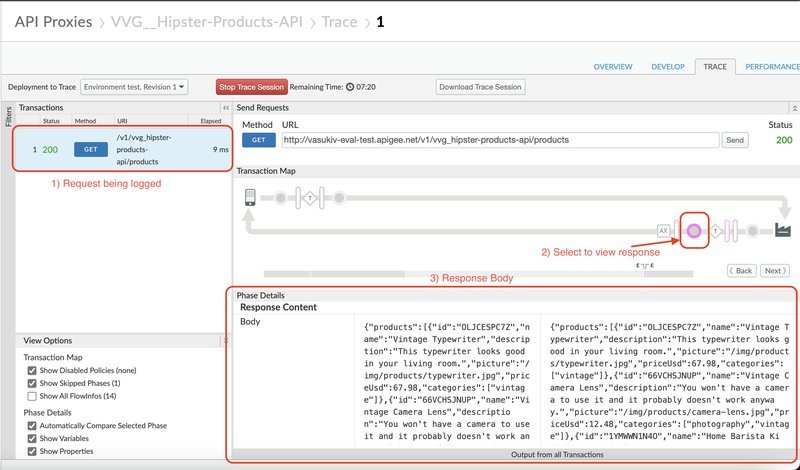This screenshot has height=470, width=800.
Task: Click the Response Content heading
Action: pyautogui.click(x=279, y=307)
